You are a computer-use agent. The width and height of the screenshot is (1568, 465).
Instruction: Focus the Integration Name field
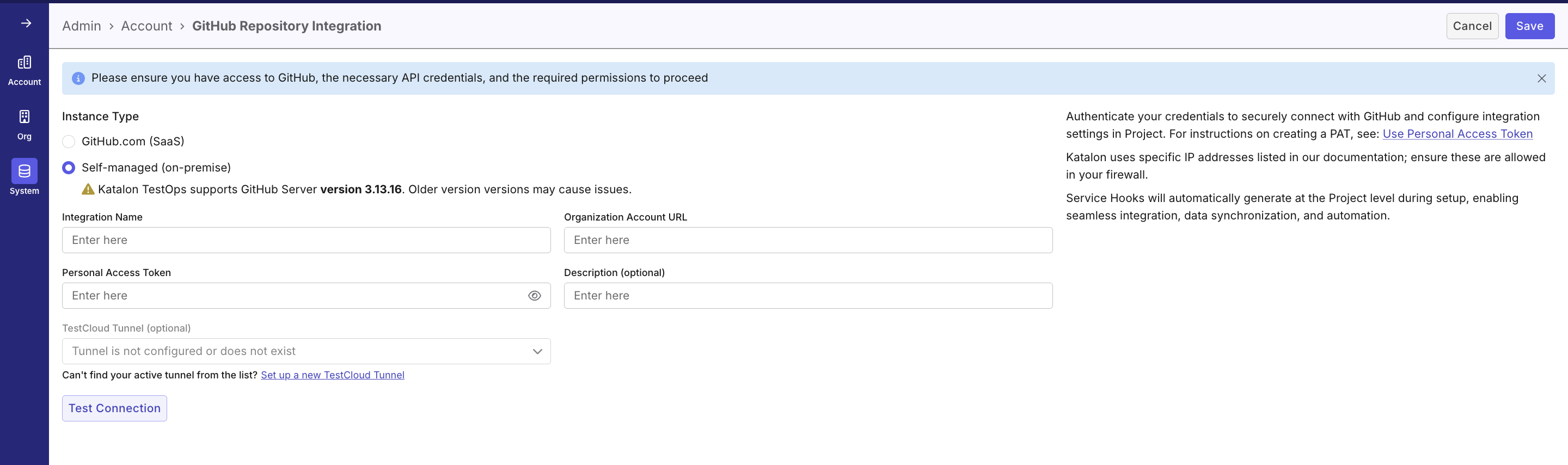(x=306, y=241)
